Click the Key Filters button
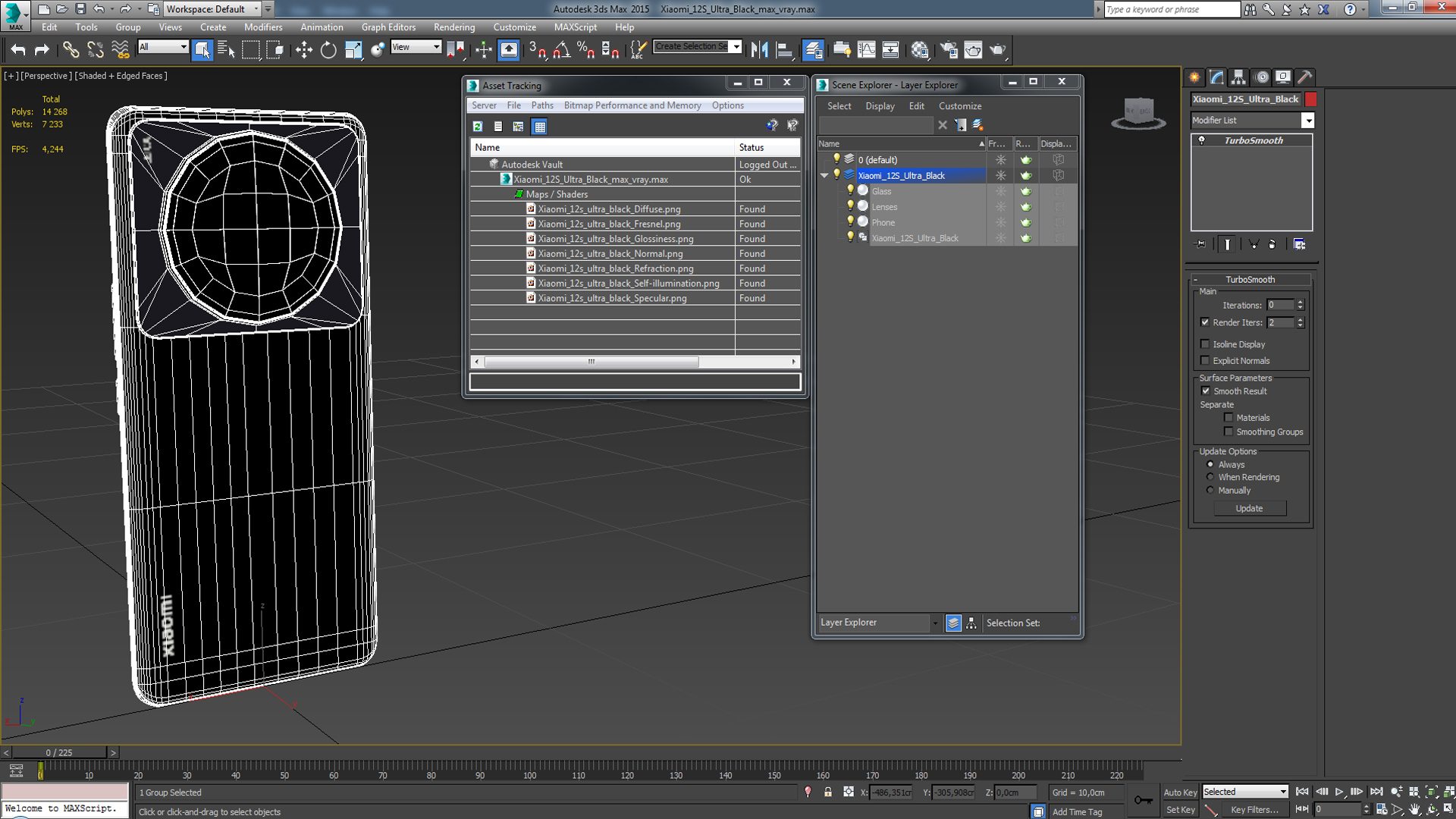 (1254, 810)
